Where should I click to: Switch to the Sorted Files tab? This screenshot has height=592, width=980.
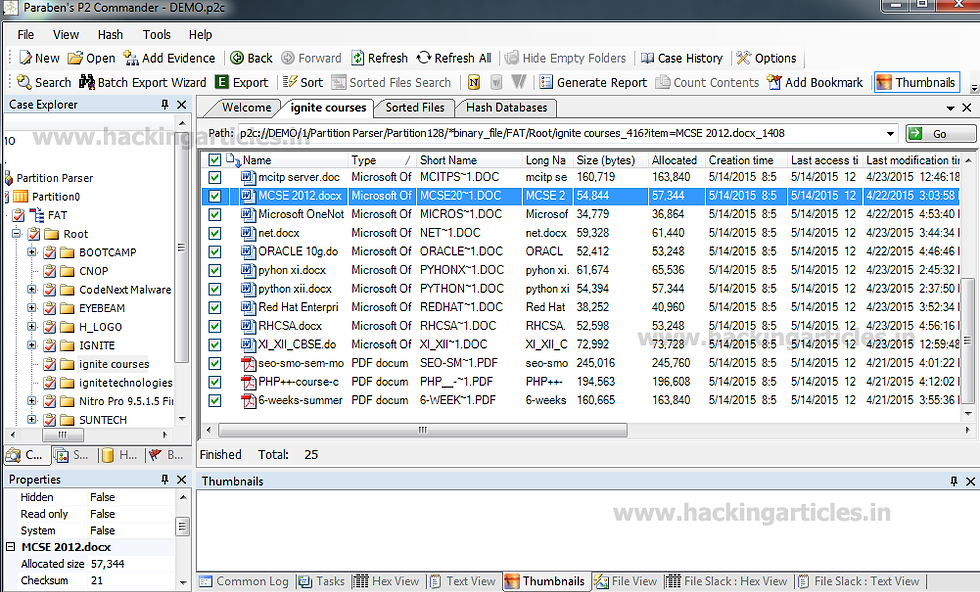(x=415, y=108)
